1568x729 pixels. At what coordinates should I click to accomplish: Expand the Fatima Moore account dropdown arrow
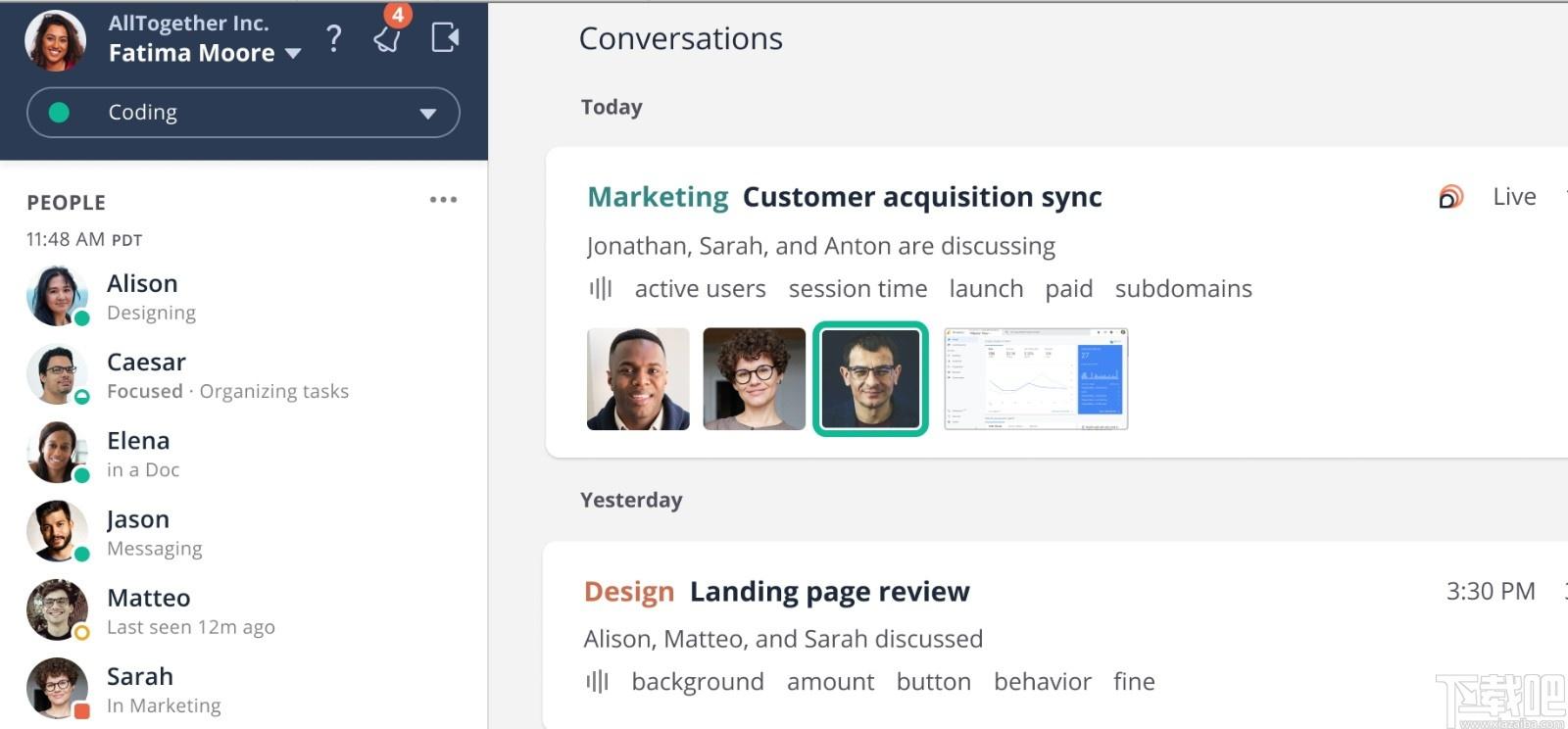293,54
